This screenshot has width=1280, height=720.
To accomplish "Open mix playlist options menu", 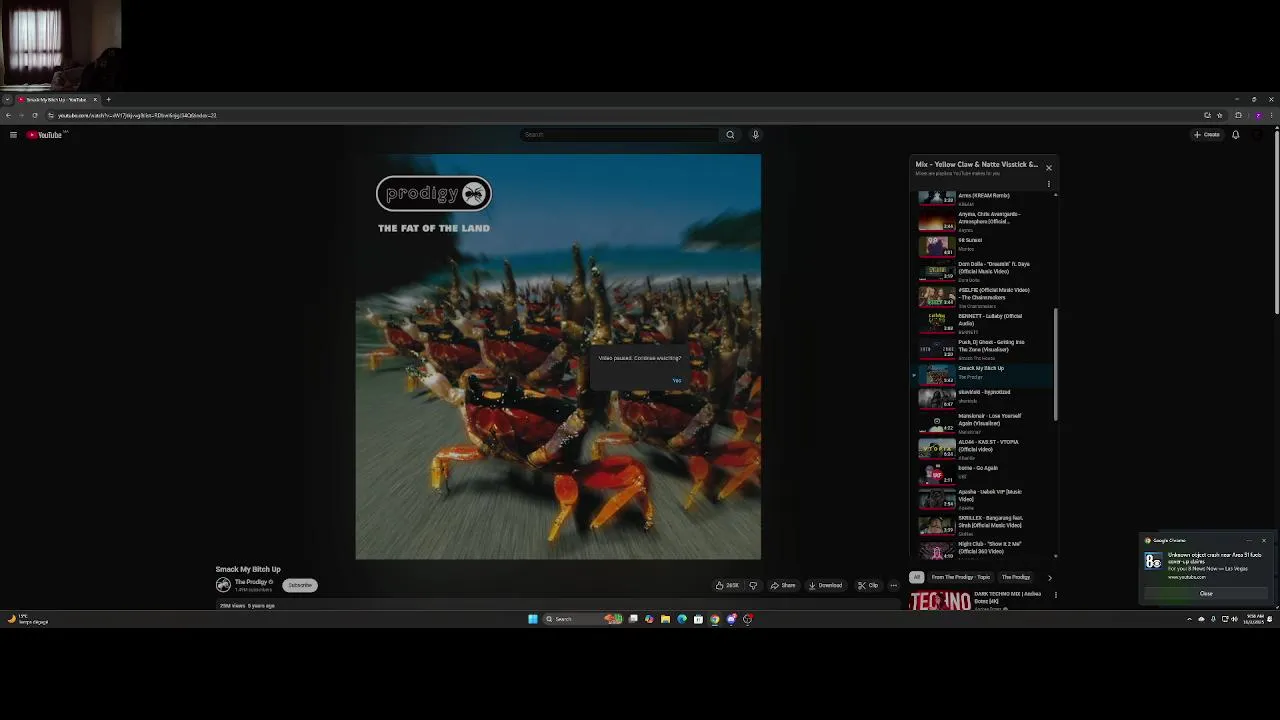I will (1048, 183).
